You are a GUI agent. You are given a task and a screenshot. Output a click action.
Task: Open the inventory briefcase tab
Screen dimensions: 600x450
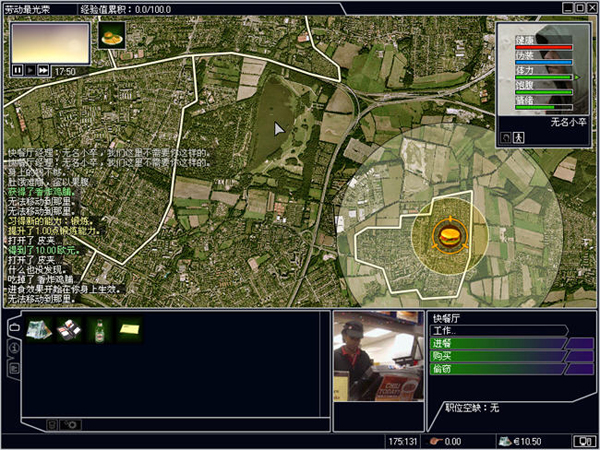pos(14,327)
